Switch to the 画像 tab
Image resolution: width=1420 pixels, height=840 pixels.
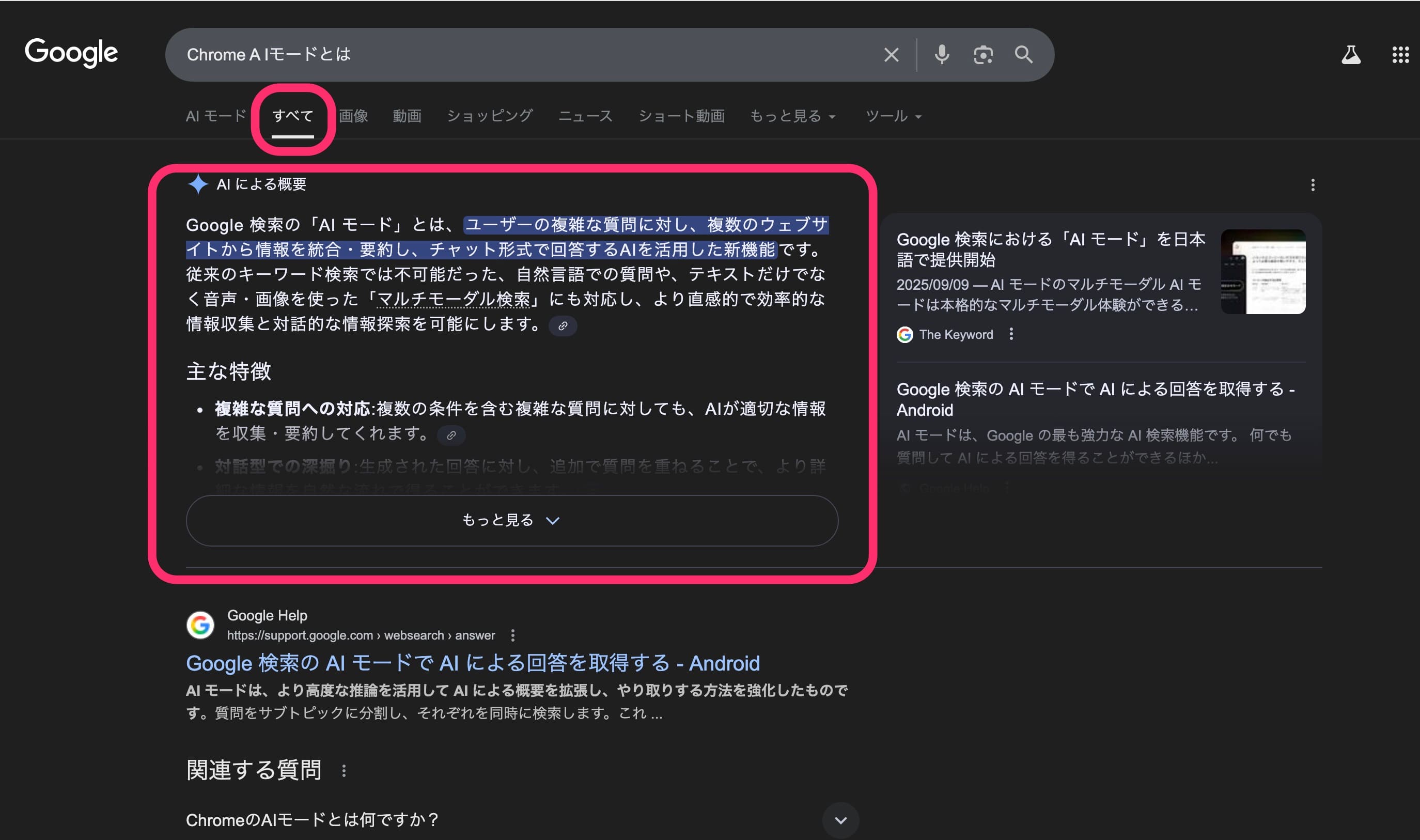coord(353,116)
